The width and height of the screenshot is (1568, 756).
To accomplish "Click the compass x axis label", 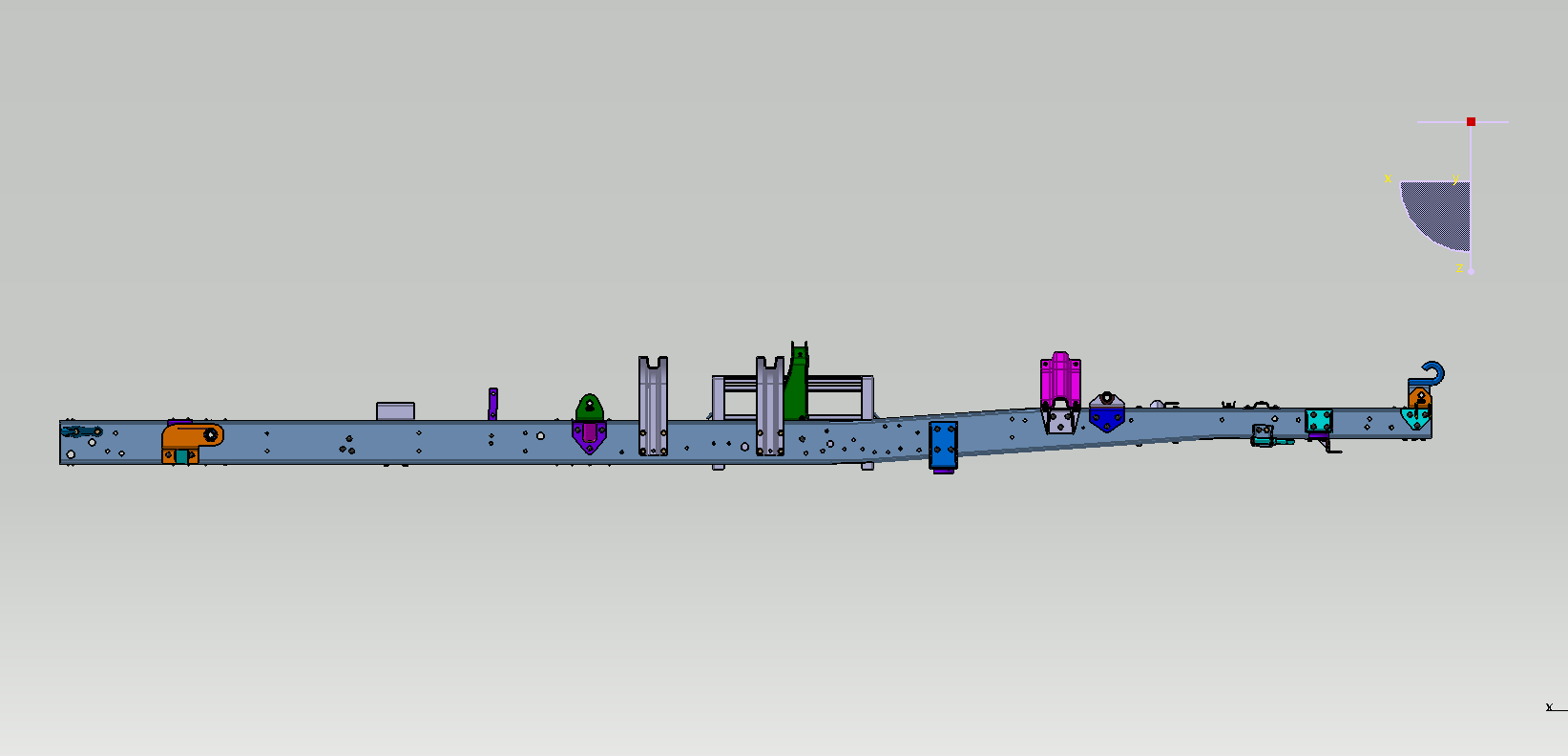I will 1388,178.
